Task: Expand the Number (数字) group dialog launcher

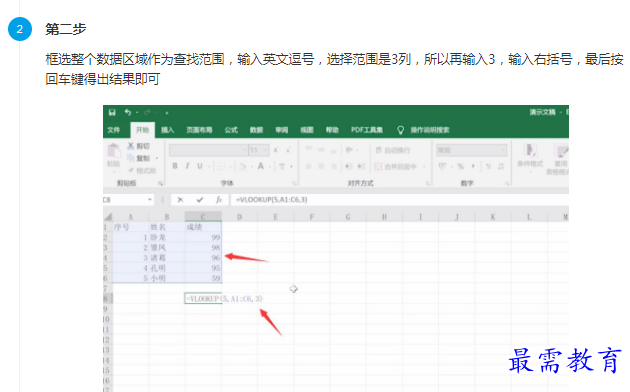Action: pyautogui.click(x=507, y=184)
